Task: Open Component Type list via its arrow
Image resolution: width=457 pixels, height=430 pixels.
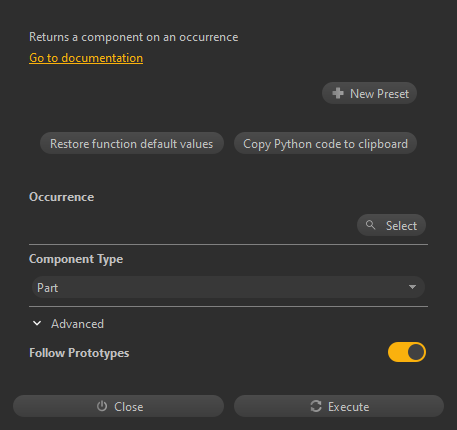Action: pos(412,287)
